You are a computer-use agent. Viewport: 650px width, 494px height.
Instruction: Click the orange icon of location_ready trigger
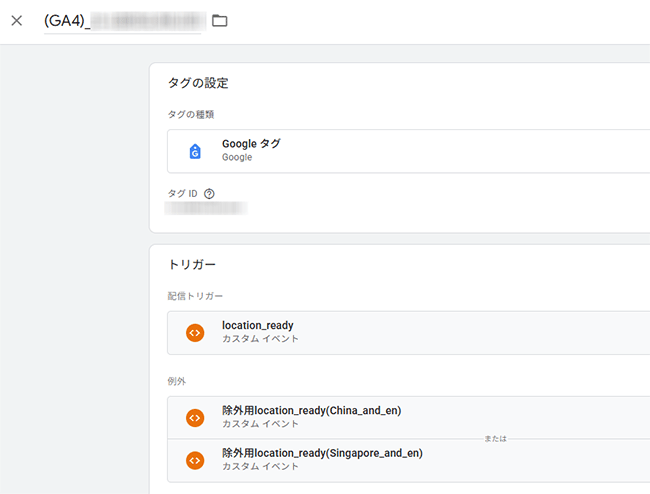click(x=195, y=333)
